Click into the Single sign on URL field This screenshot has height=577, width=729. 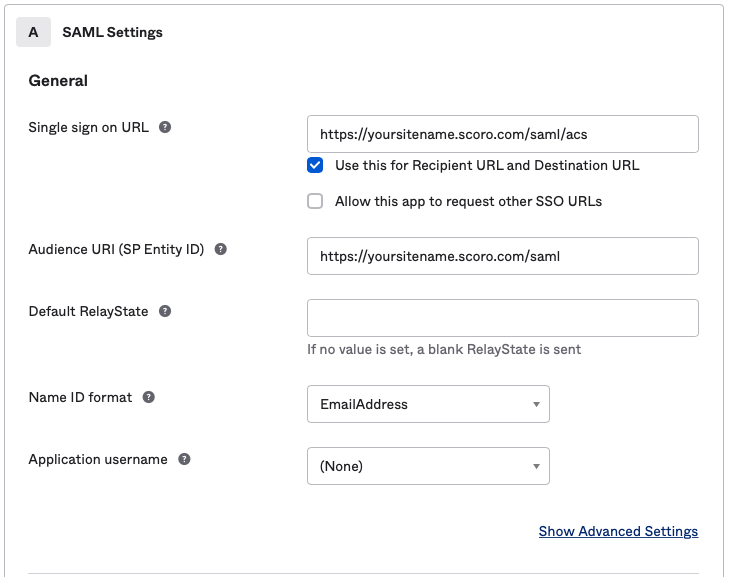pyautogui.click(x=503, y=134)
